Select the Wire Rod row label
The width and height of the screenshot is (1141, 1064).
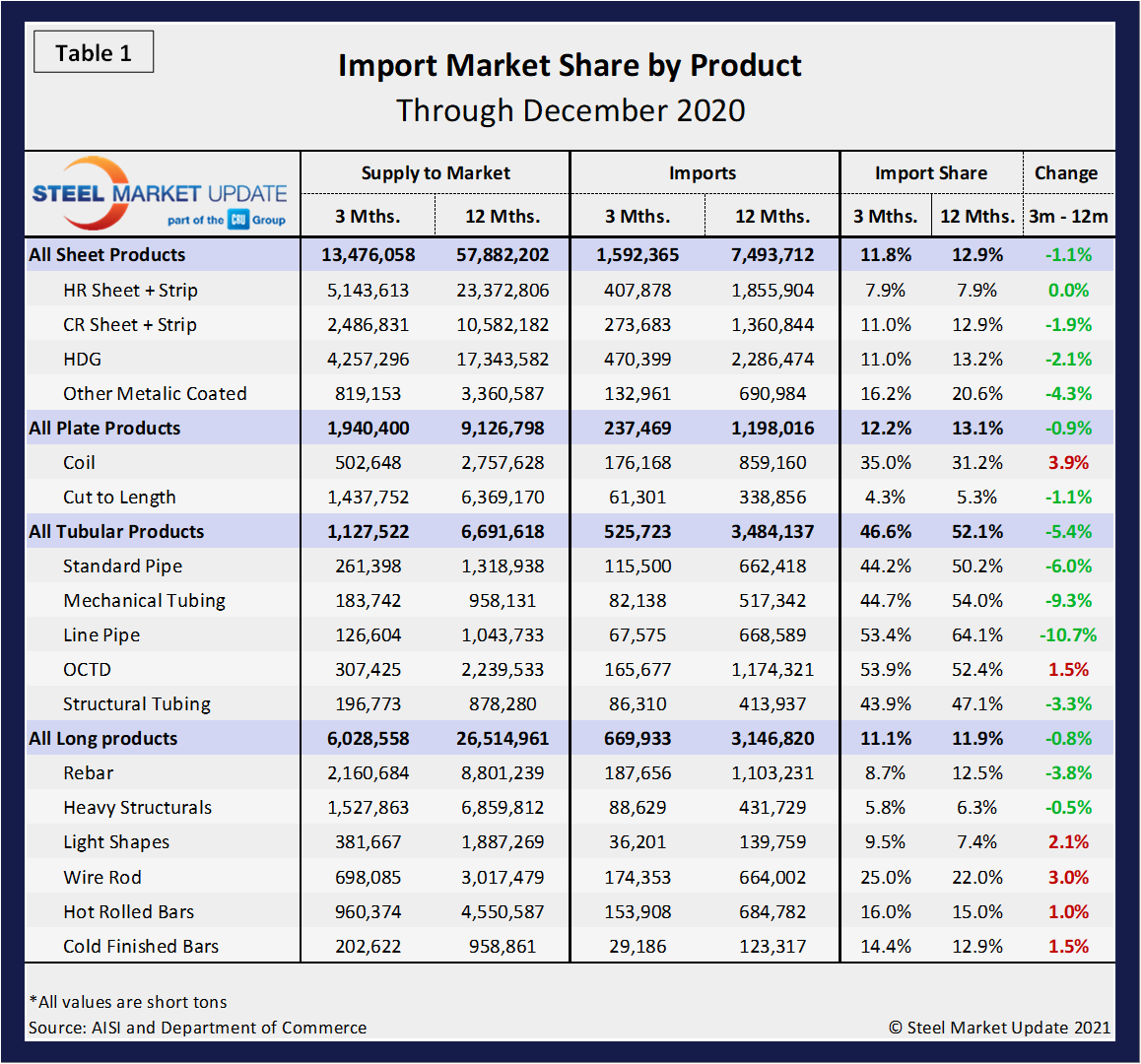coord(102,878)
